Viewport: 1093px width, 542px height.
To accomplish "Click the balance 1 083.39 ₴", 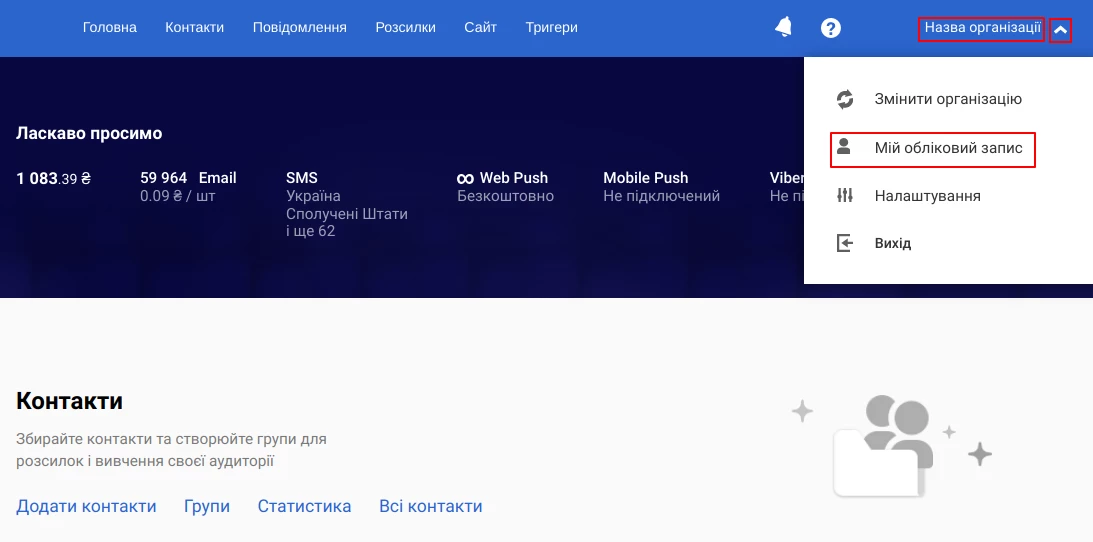I will tap(54, 178).
